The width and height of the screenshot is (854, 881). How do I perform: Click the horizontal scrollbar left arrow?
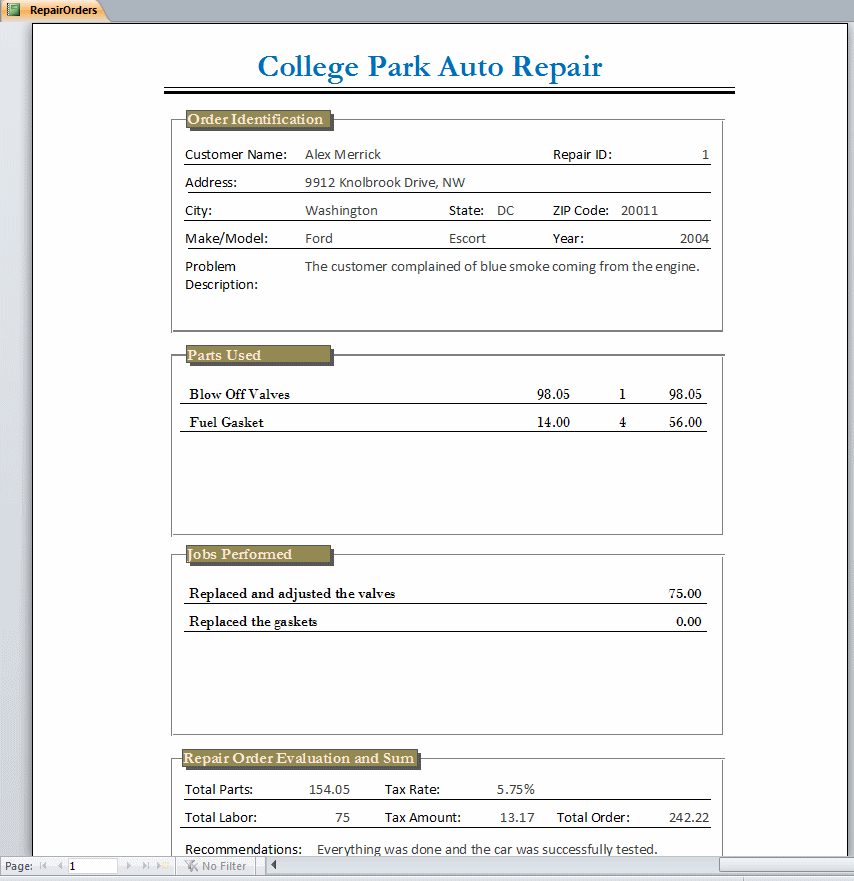274,865
